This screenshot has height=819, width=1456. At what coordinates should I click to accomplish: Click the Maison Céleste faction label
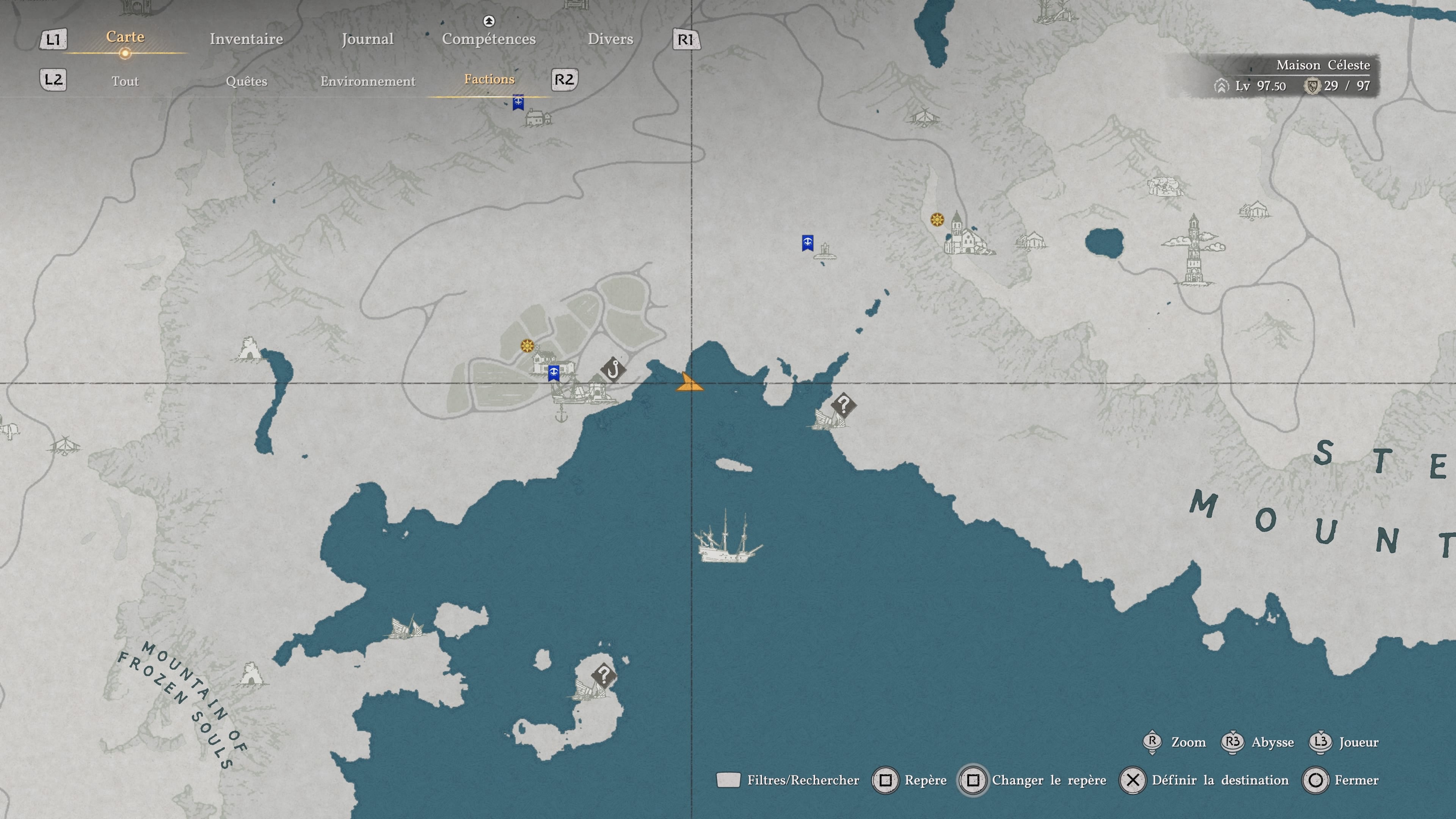coord(1323,65)
